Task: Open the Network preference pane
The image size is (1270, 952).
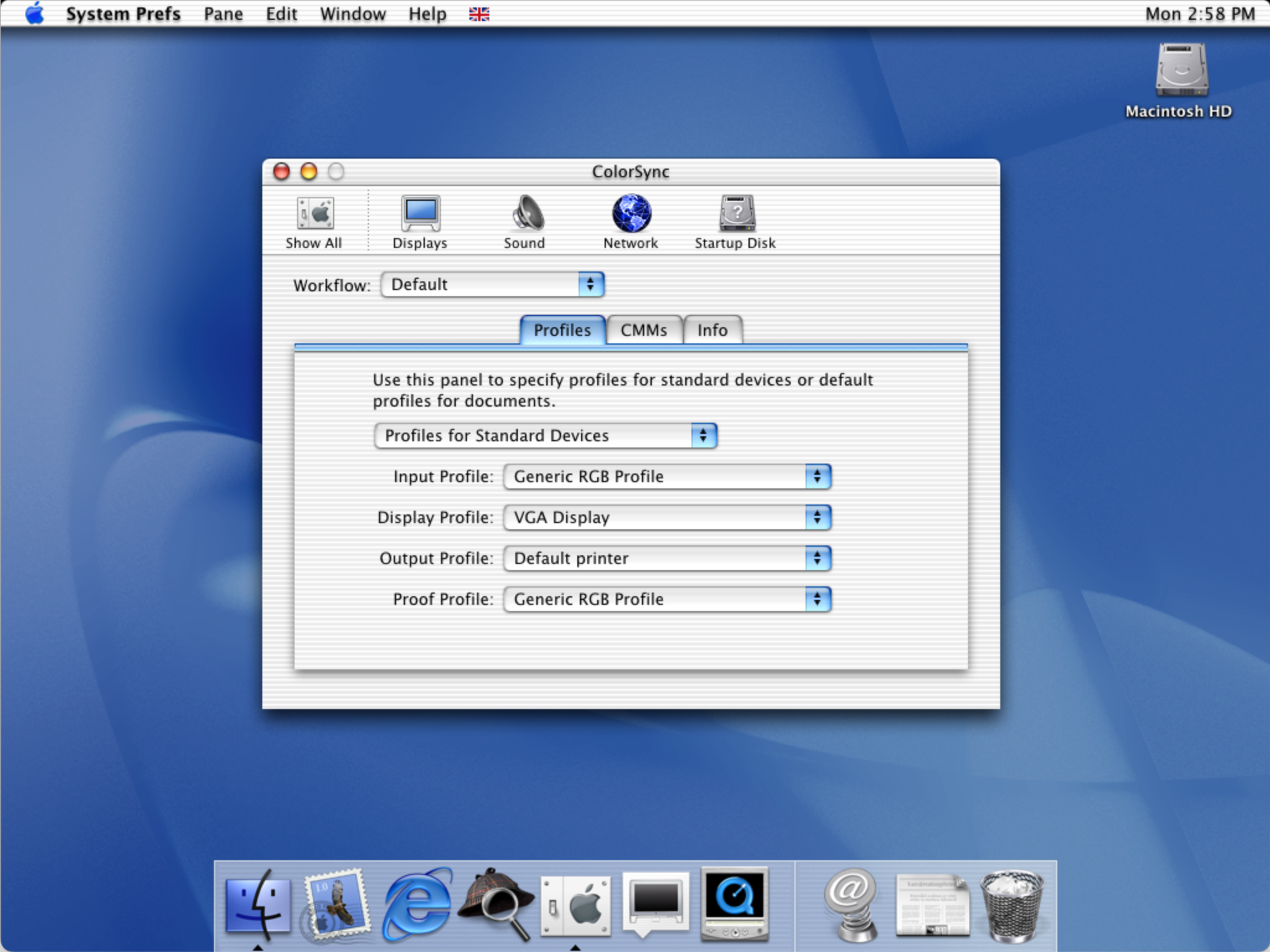Action: [x=631, y=223]
